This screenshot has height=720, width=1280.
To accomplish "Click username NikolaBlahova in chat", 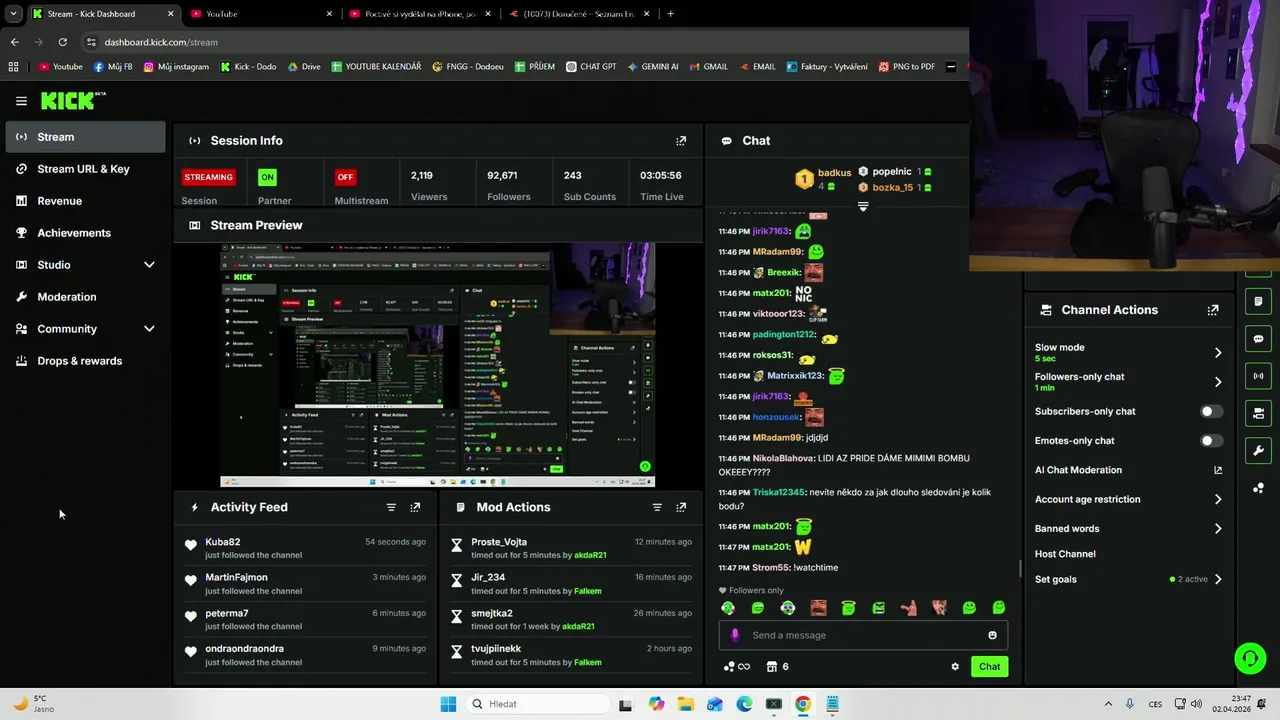I will (783, 458).
